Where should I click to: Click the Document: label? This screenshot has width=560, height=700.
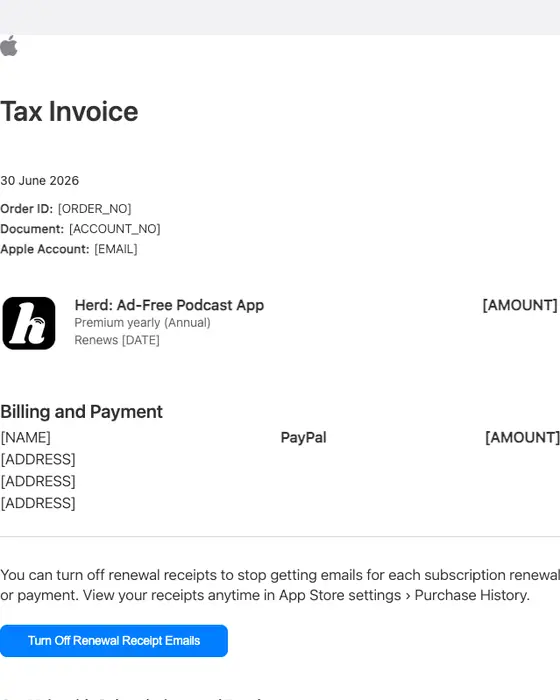click(x=32, y=229)
